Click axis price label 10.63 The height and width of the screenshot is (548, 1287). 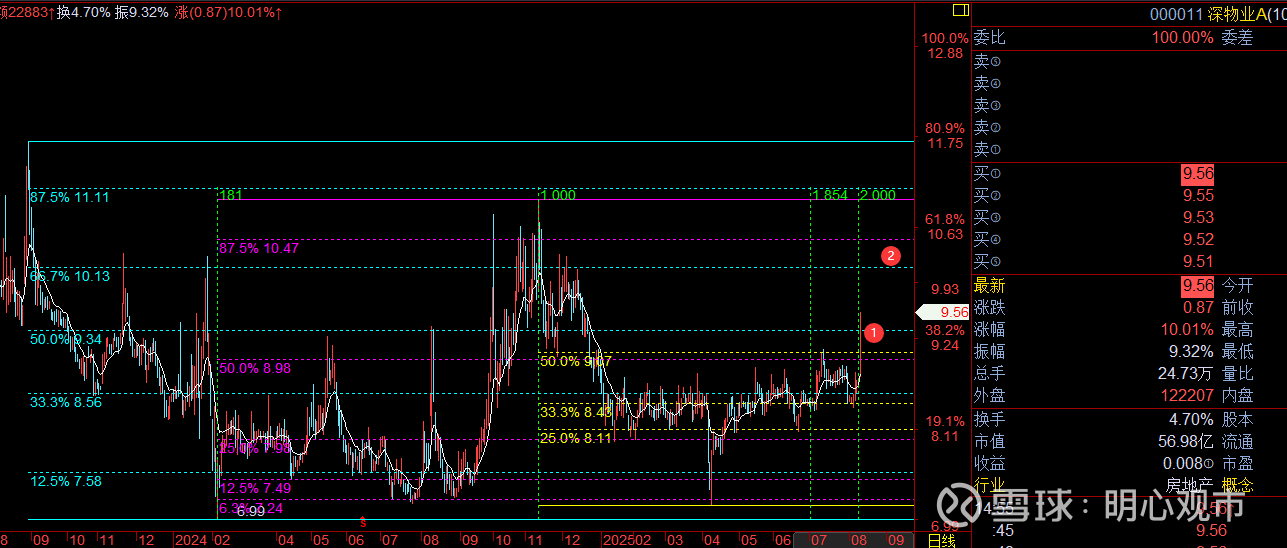pyautogui.click(x=944, y=234)
